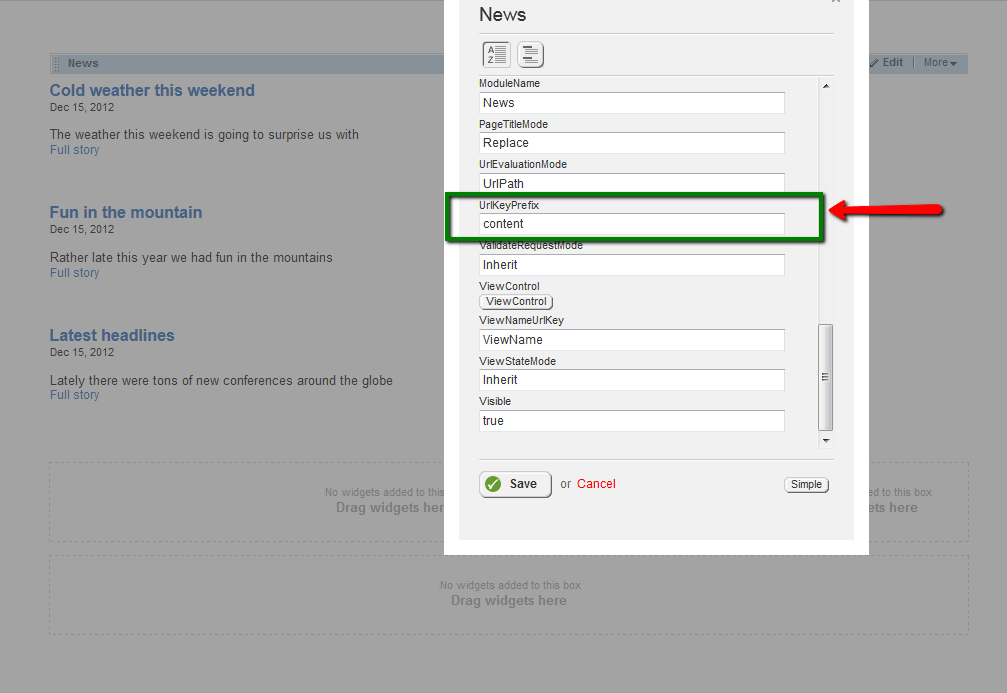Click the News widget drag handle
The height and width of the screenshot is (693, 1007).
coord(57,63)
